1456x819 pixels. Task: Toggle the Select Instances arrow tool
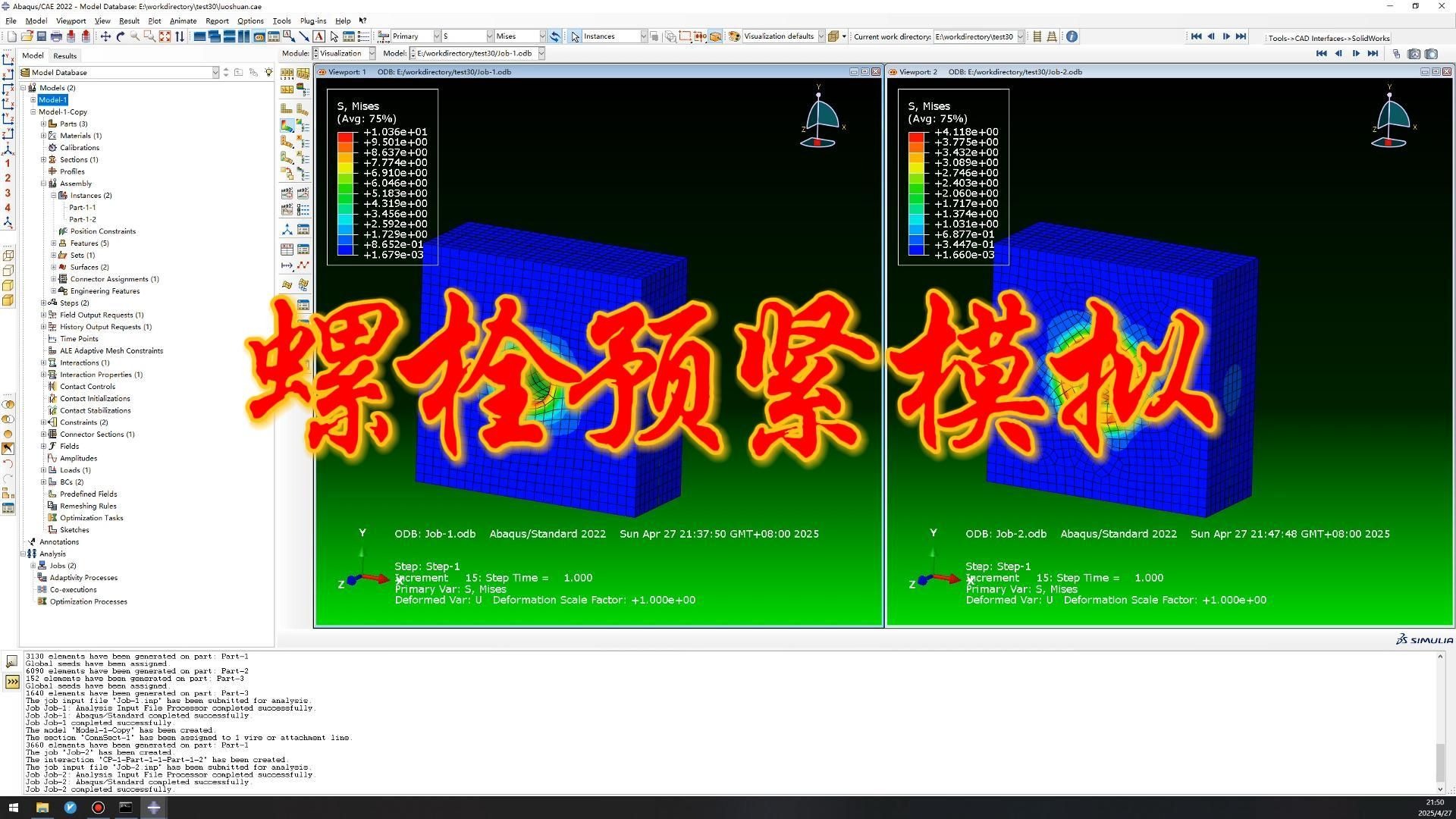(x=575, y=36)
